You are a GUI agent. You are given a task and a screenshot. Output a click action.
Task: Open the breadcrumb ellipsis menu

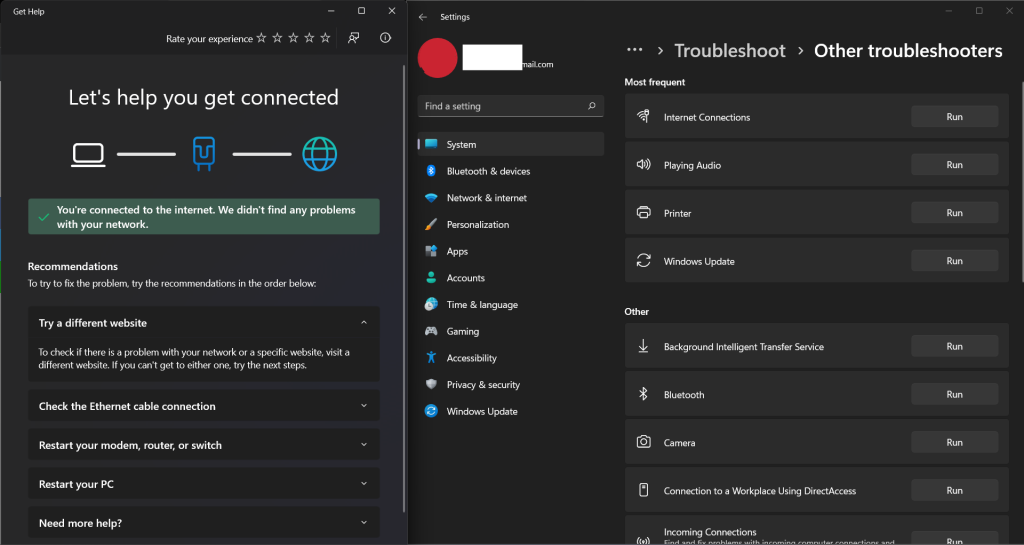(x=634, y=50)
